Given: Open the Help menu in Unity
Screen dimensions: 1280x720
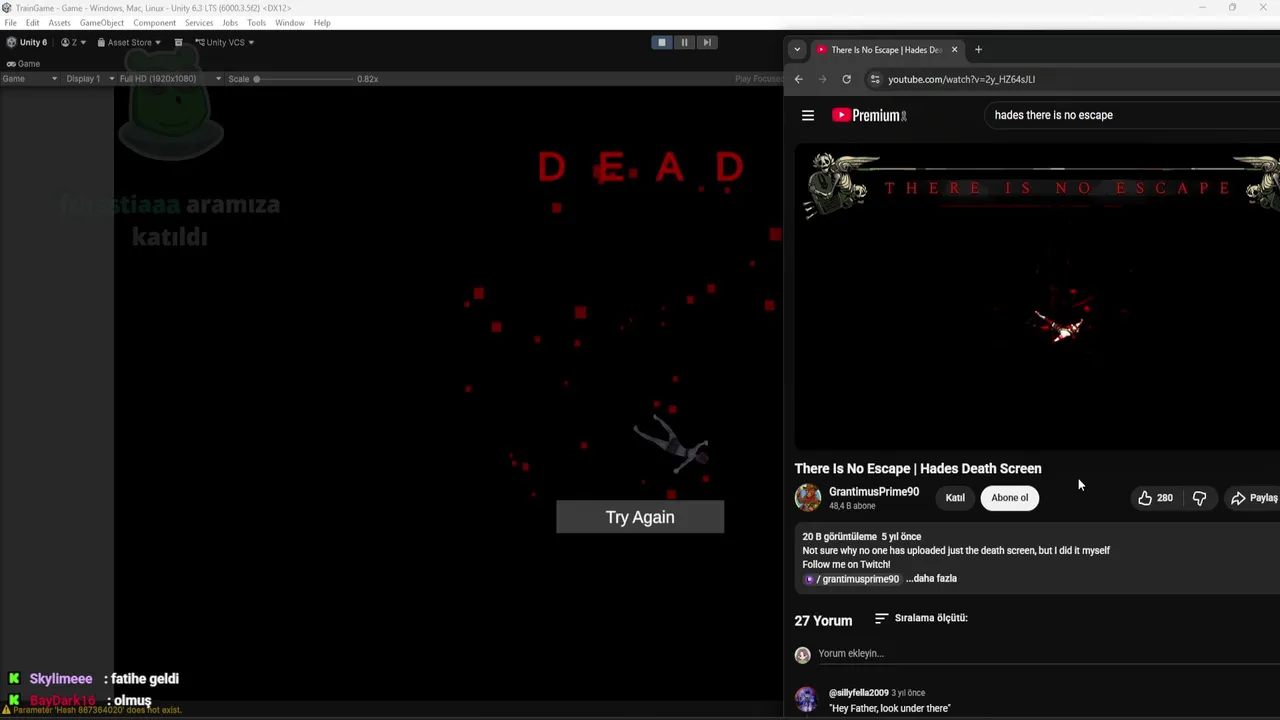Looking at the screenshot, I should [322, 22].
